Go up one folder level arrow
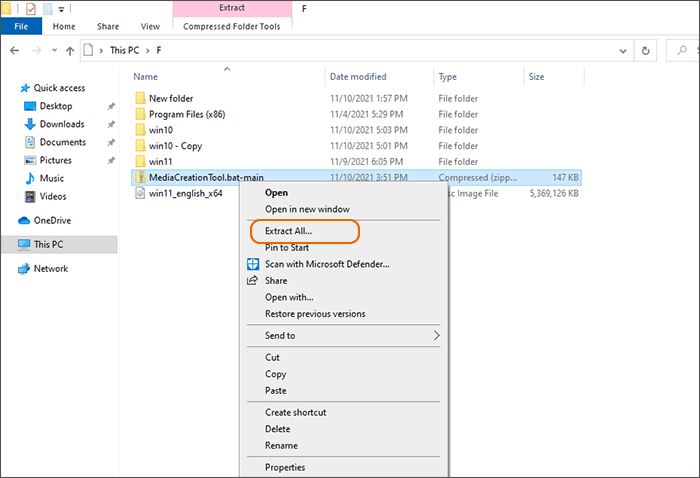Image resolution: width=700 pixels, height=478 pixels. pyautogui.click(x=70, y=50)
